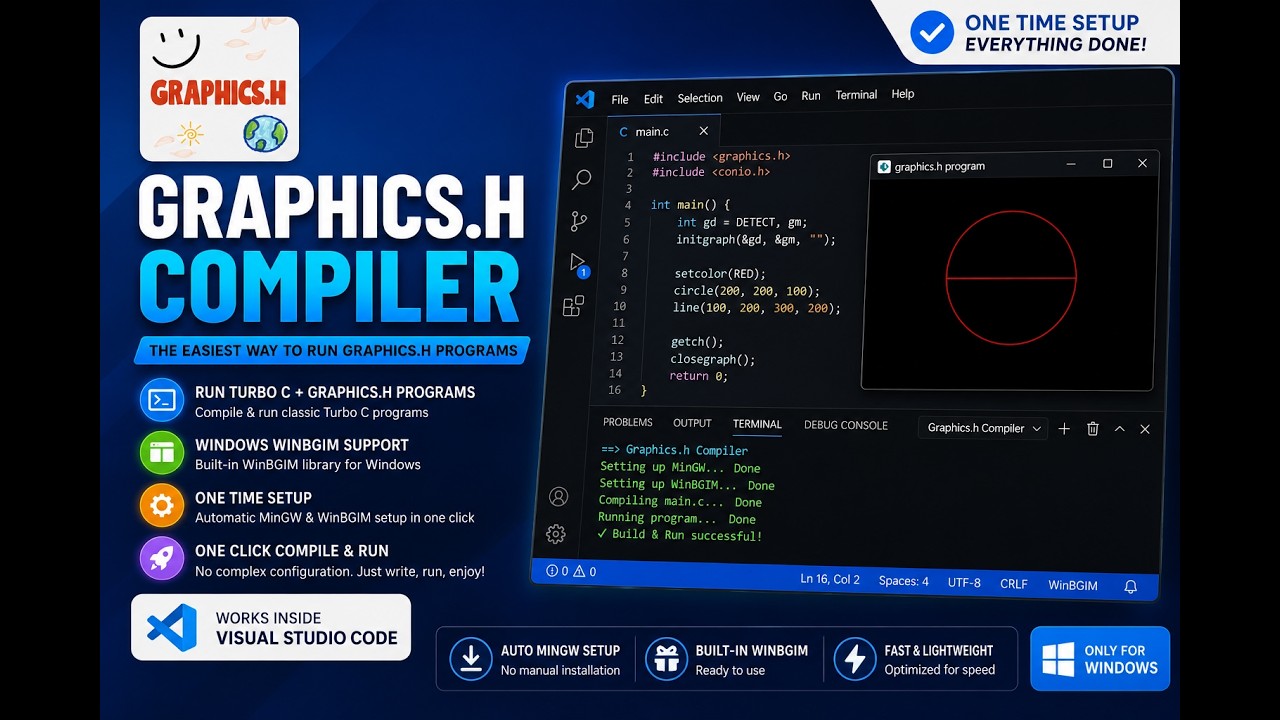Click the red circle drawing in graphics.h window
The width and height of the screenshot is (1280, 720).
(1011, 278)
